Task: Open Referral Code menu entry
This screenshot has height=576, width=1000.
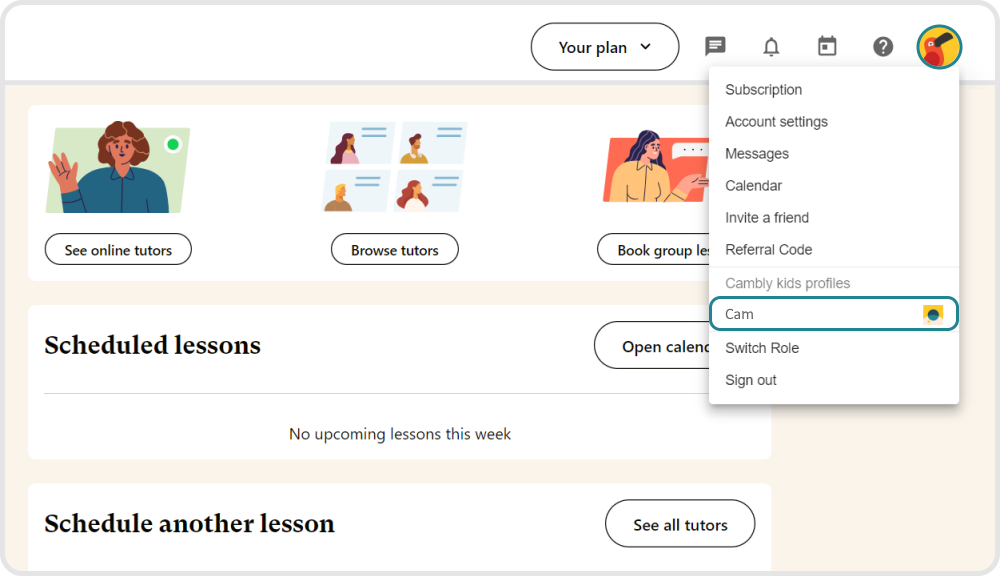Action: [768, 250]
